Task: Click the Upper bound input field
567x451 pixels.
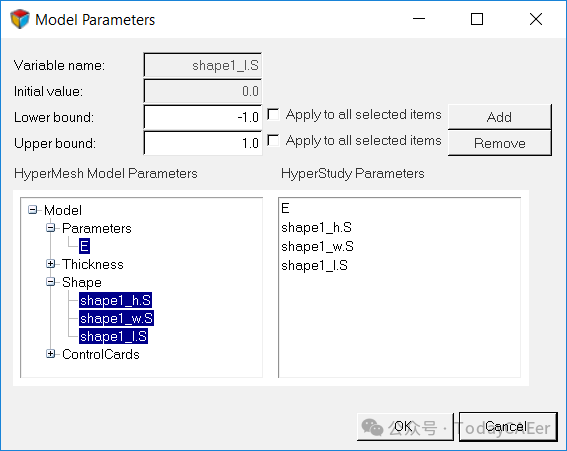Action: click(x=202, y=143)
